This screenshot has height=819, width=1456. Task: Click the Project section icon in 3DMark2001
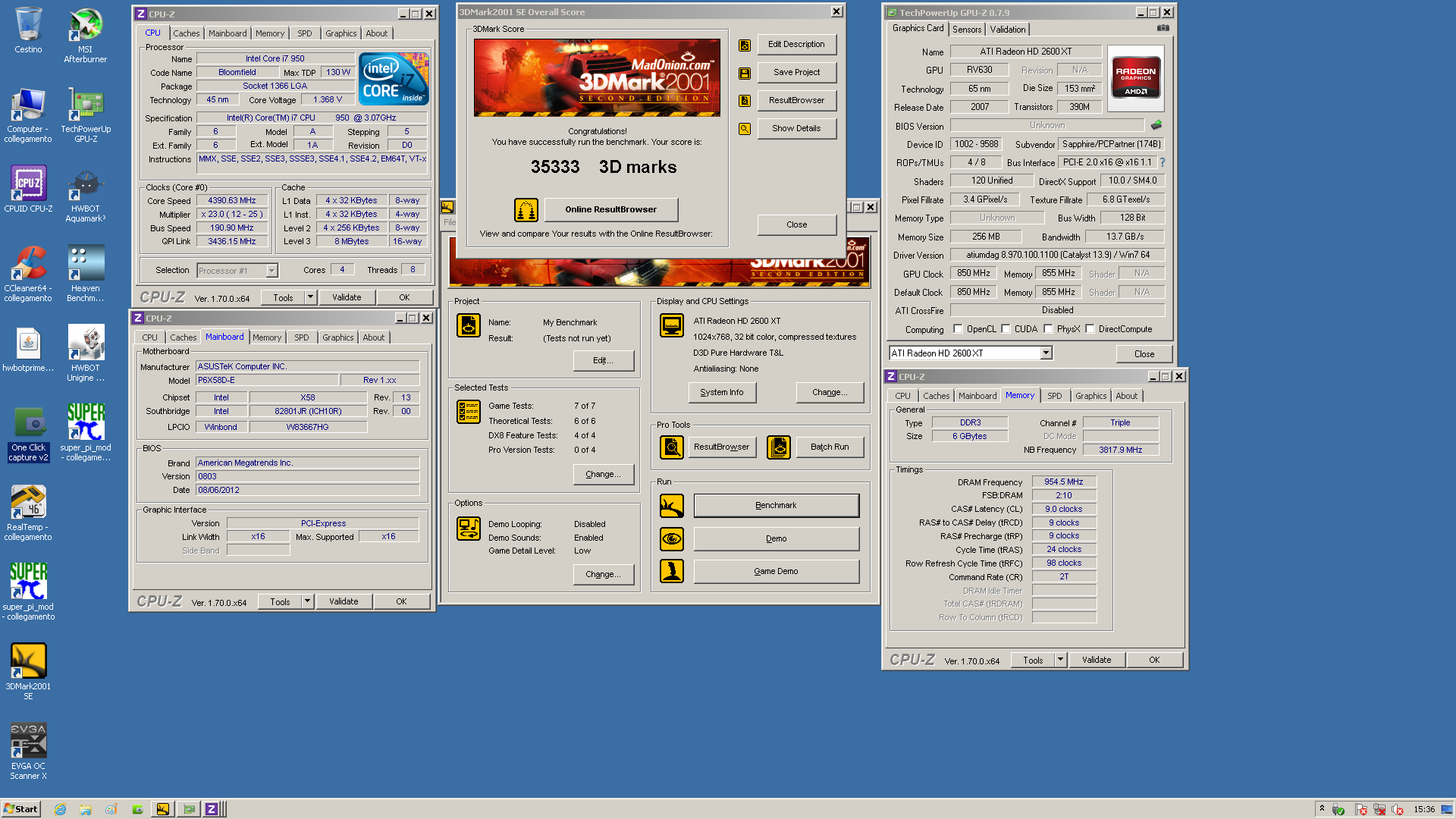(x=469, y=325)
